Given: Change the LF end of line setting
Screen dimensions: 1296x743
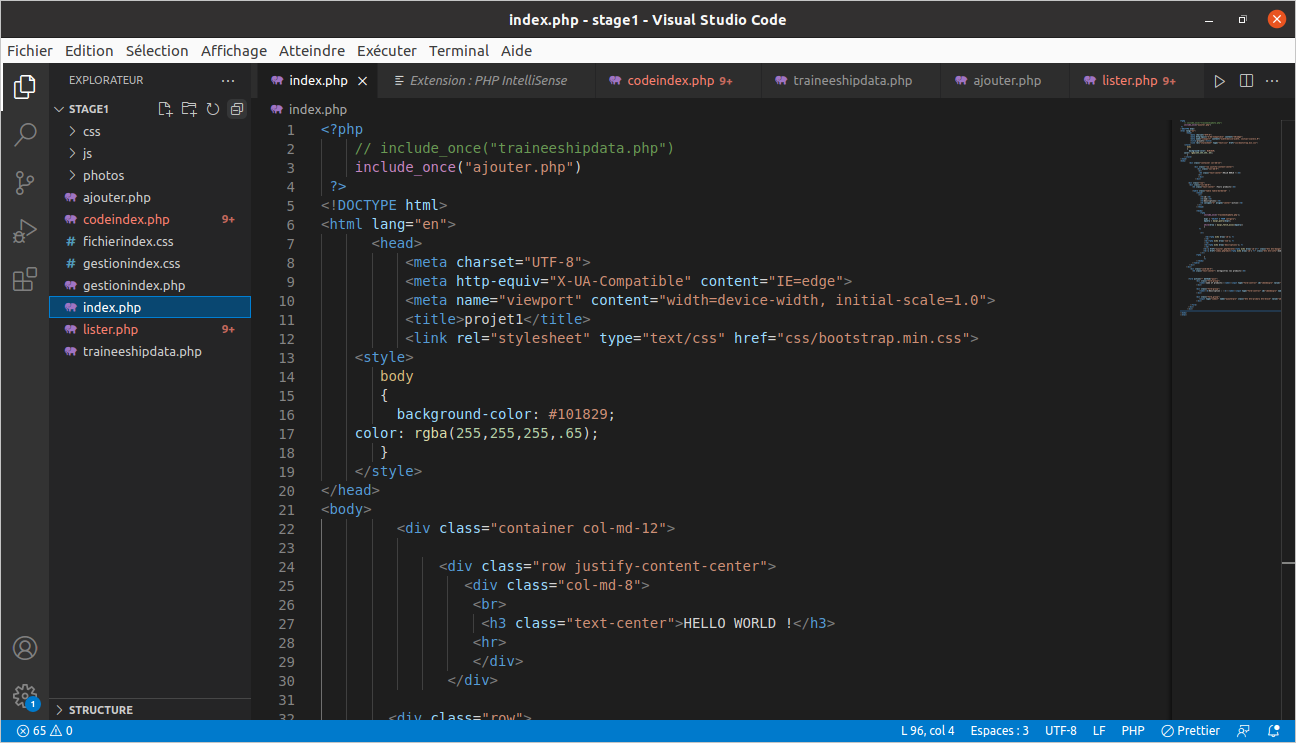Looking at the screenshot, I should [1099, 731].
